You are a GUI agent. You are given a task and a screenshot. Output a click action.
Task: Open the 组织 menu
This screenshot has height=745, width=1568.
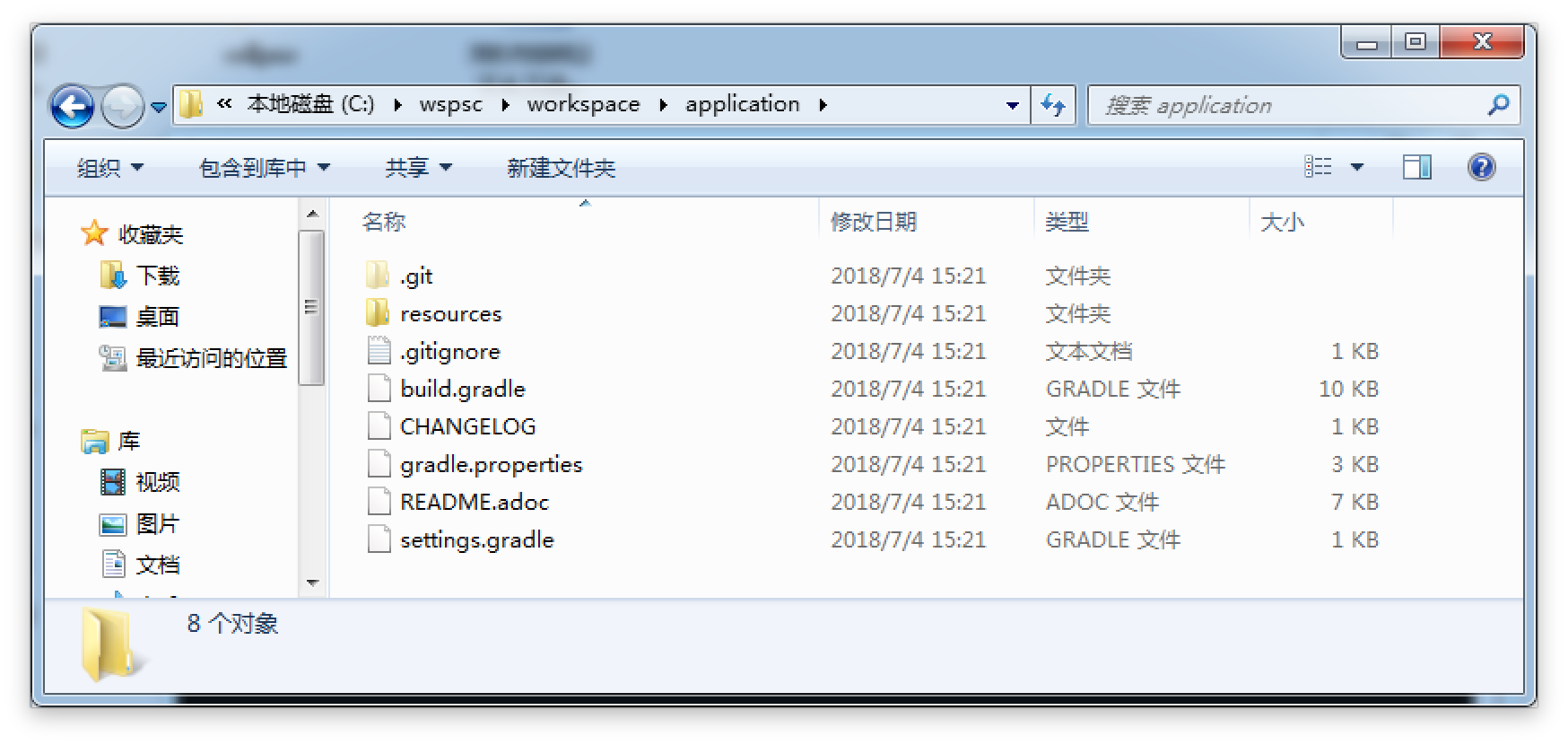click(109, 168)
